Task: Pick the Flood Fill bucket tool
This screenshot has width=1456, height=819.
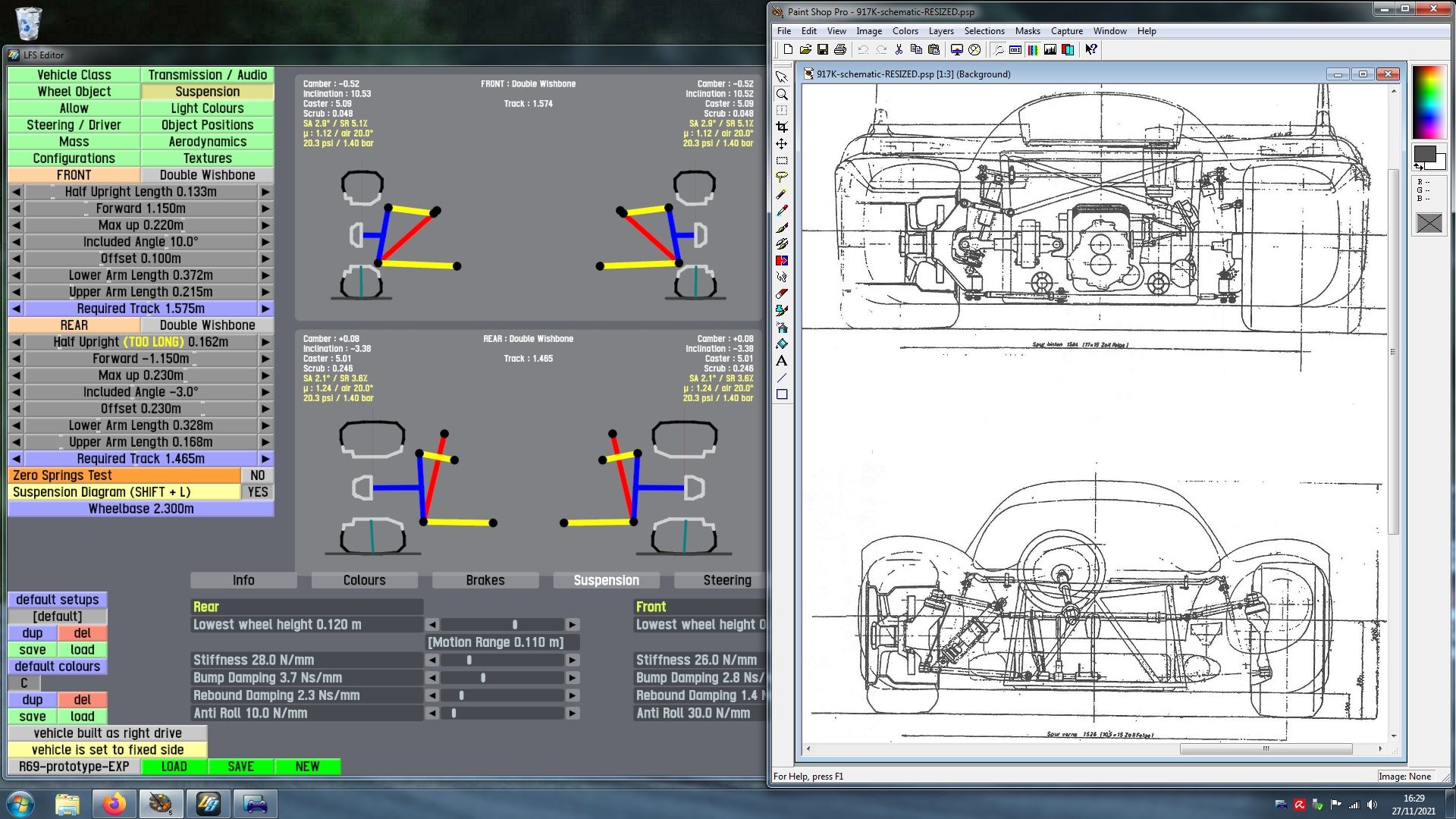Action: coord(782,344)
